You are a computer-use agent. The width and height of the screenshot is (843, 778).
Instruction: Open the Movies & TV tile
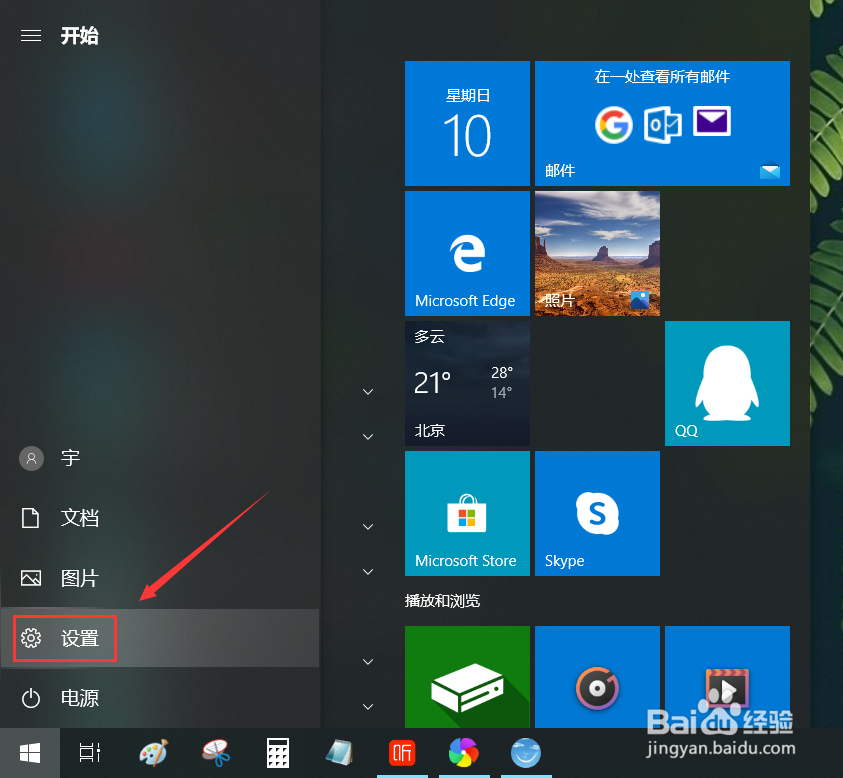point(727,677)
